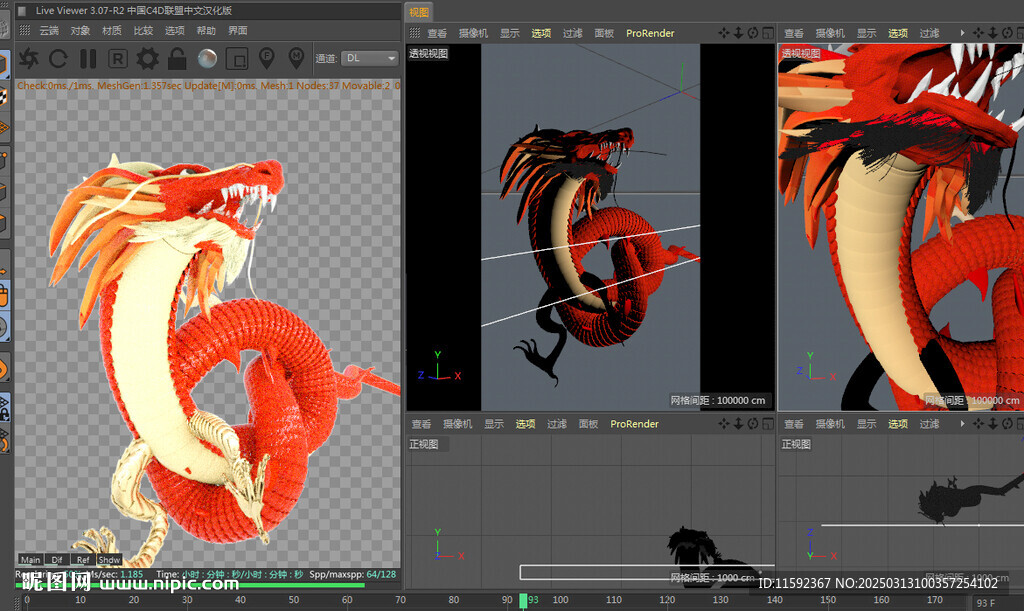Viewport: 1024px width, 611px height.
Task: Click the green timeline playhead at frame 93
Action: point(523,601)
